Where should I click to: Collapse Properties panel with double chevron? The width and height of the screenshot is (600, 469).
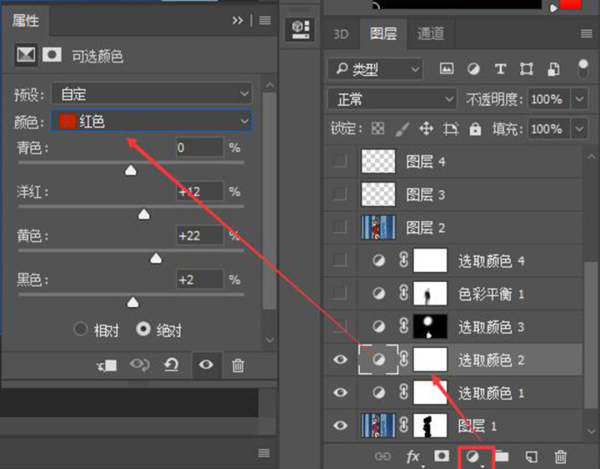pyautogui.click(x=238, y=20)
